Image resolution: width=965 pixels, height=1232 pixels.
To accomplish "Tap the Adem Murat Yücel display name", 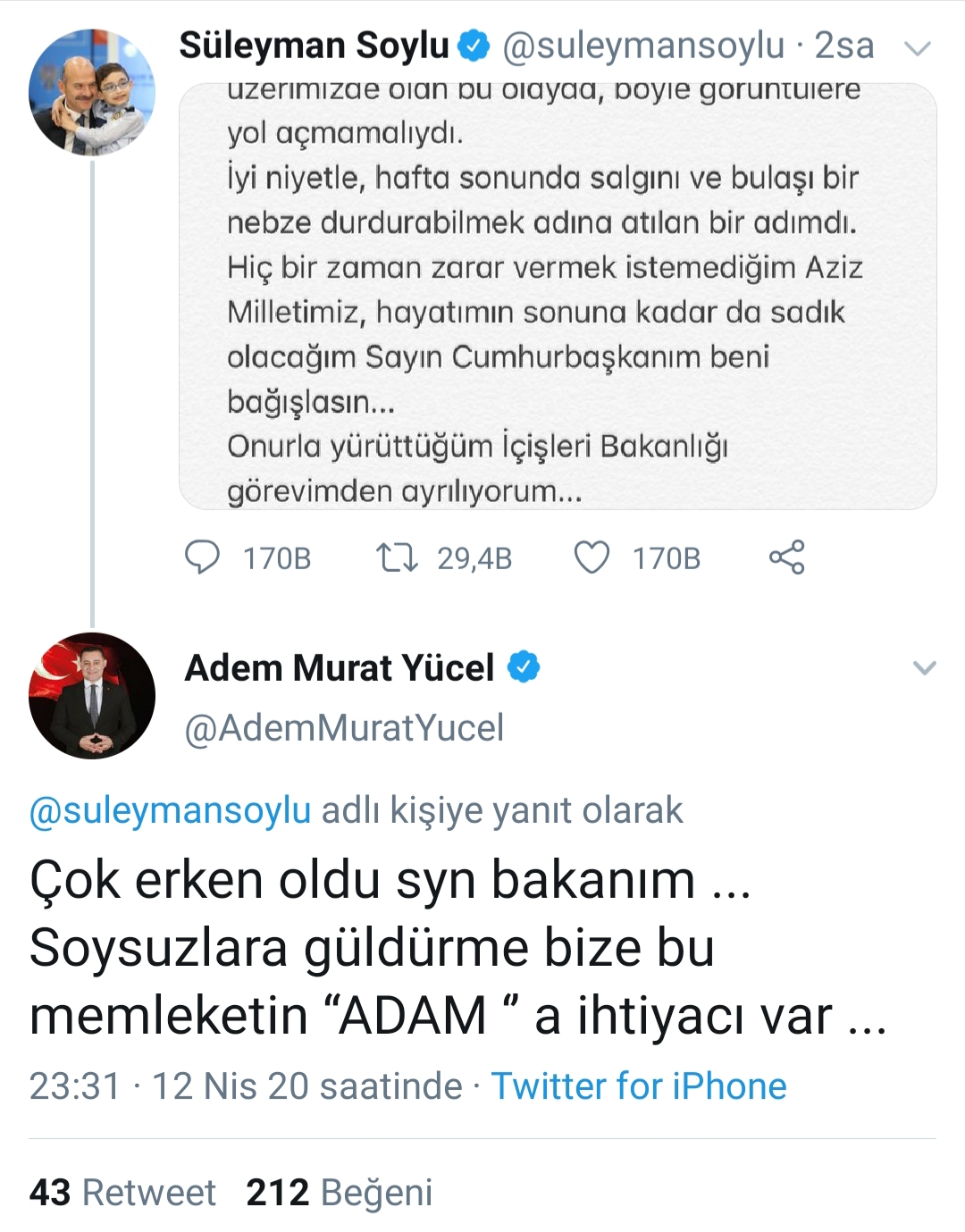I will (x=340, y=667).
